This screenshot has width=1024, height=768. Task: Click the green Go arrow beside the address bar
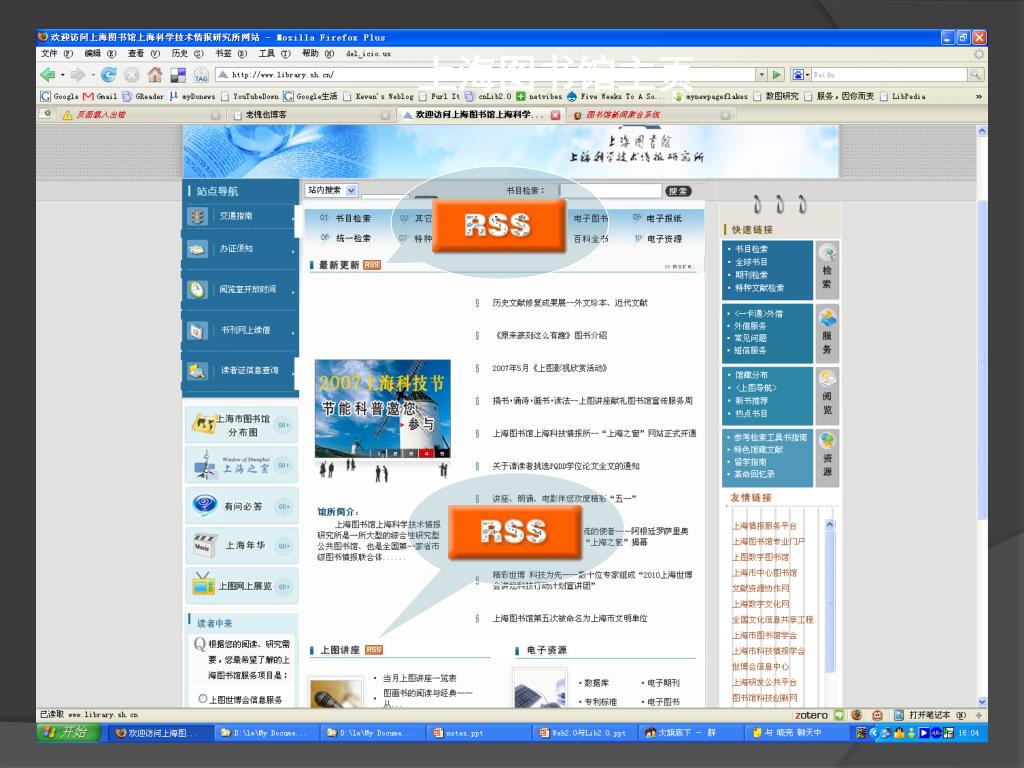[x=776, y=75]
